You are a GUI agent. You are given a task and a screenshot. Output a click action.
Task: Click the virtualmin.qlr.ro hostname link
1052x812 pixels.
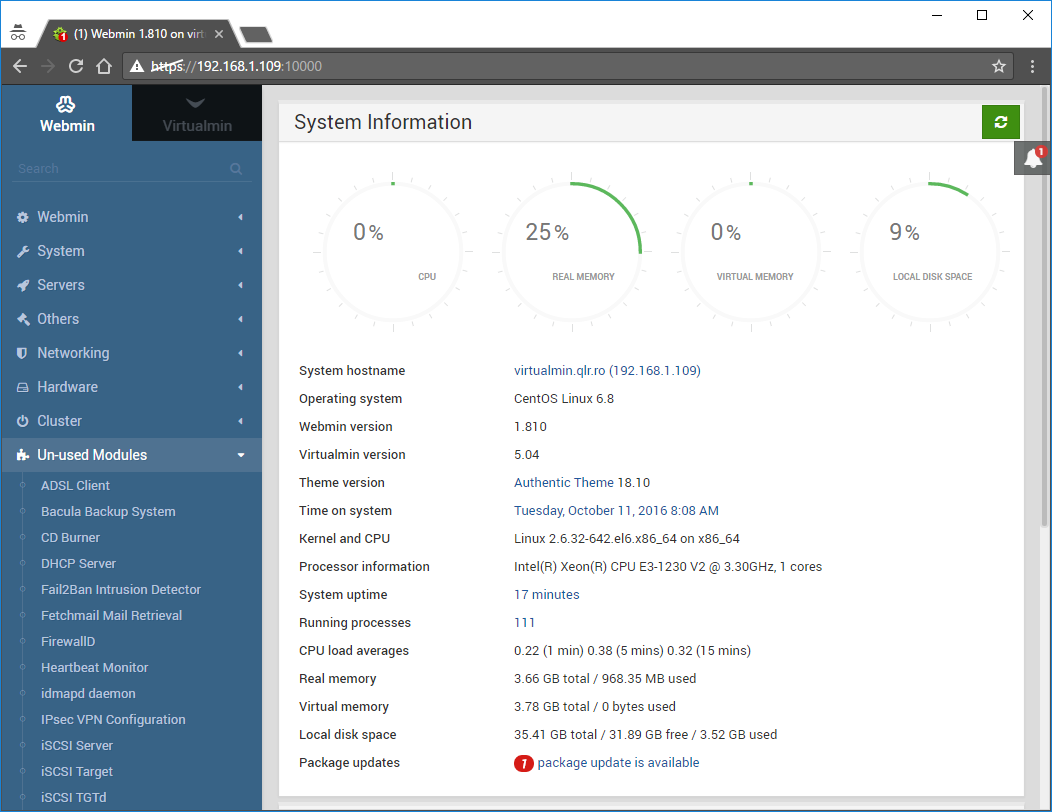pyautogui.click(x=607, y=371)
